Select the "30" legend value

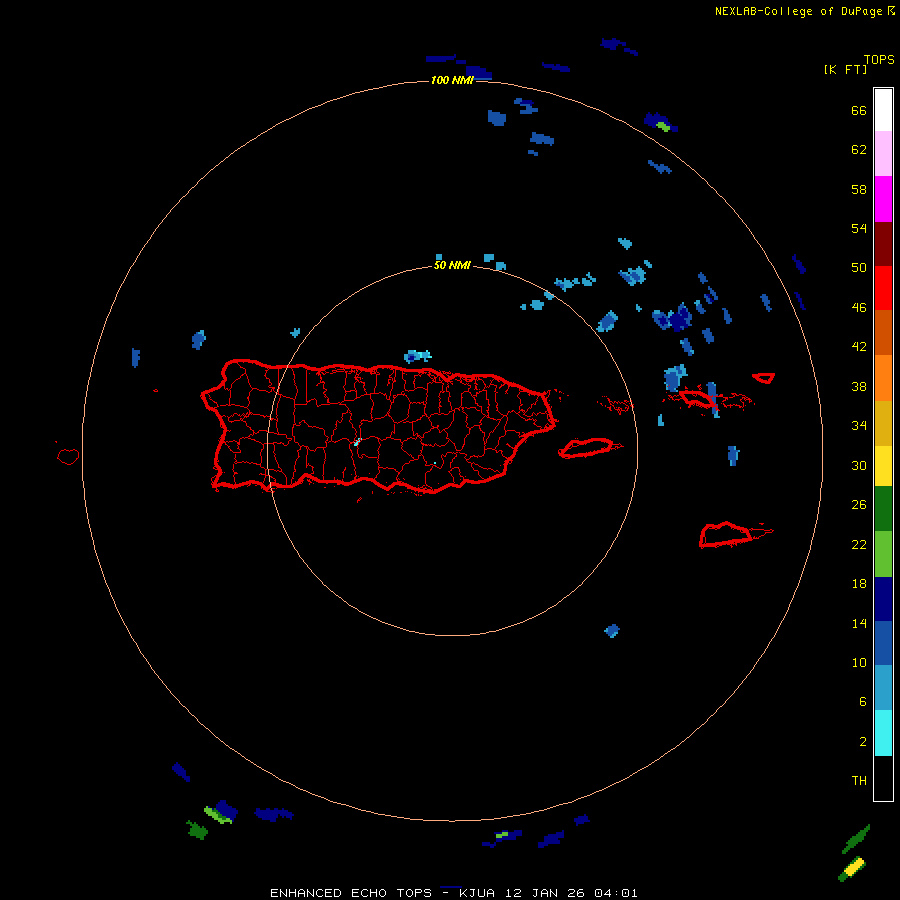(859, 465)
